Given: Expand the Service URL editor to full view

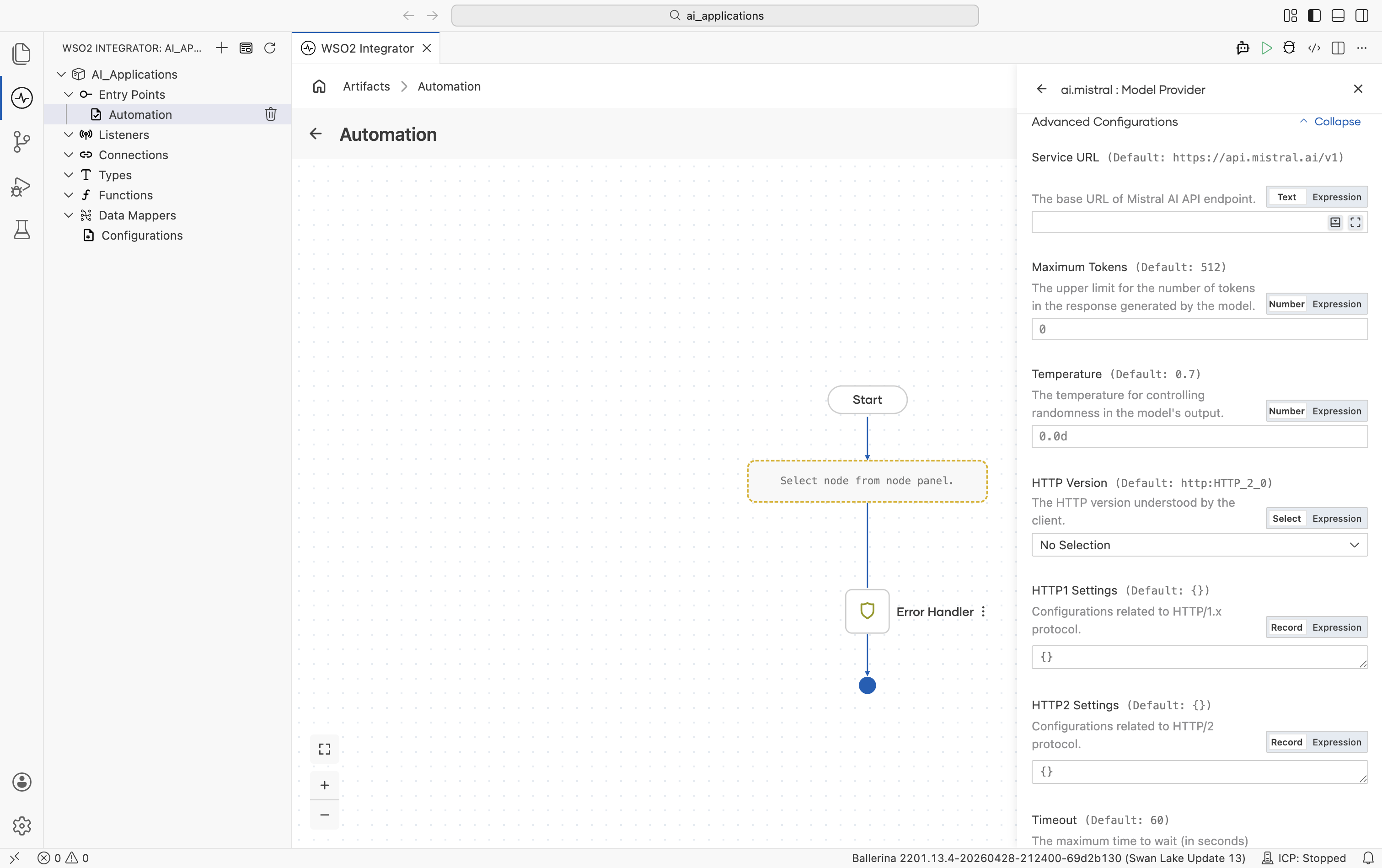Looking at the screenshot, I should pyautogui.click(x=1355, y=222).
